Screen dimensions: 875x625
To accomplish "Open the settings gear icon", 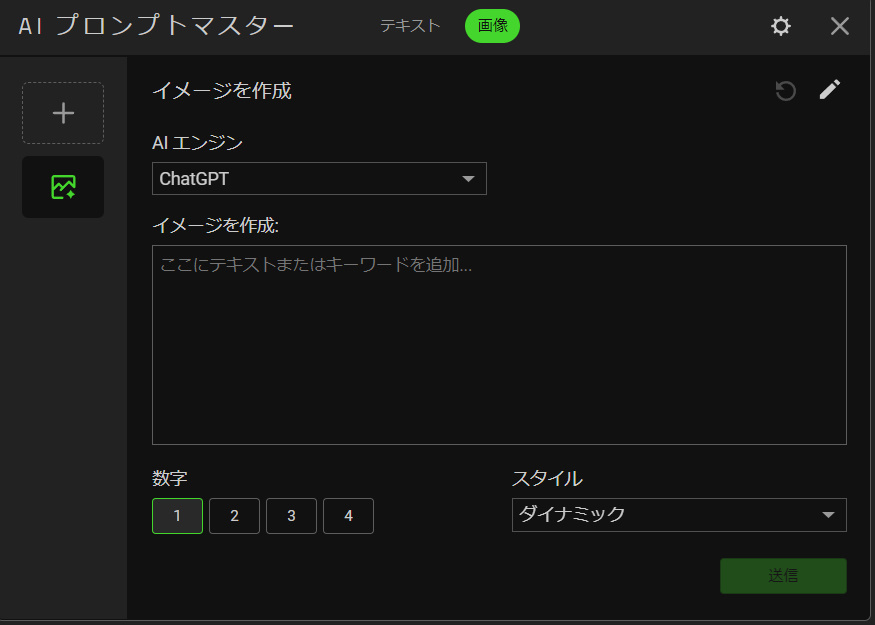I will click(781, 27).
